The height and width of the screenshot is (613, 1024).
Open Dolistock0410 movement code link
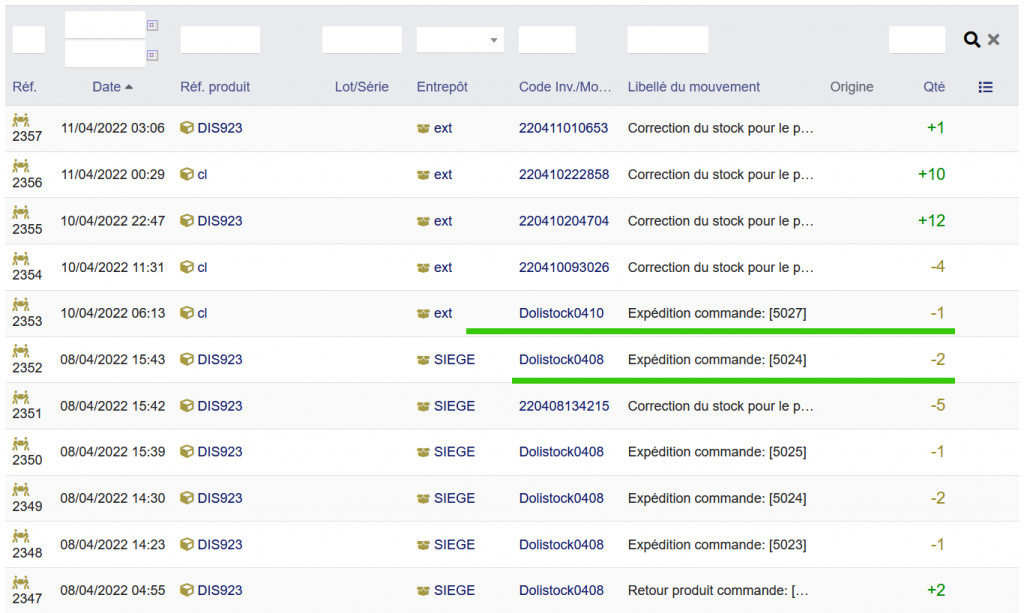click(x=561, y=313)
